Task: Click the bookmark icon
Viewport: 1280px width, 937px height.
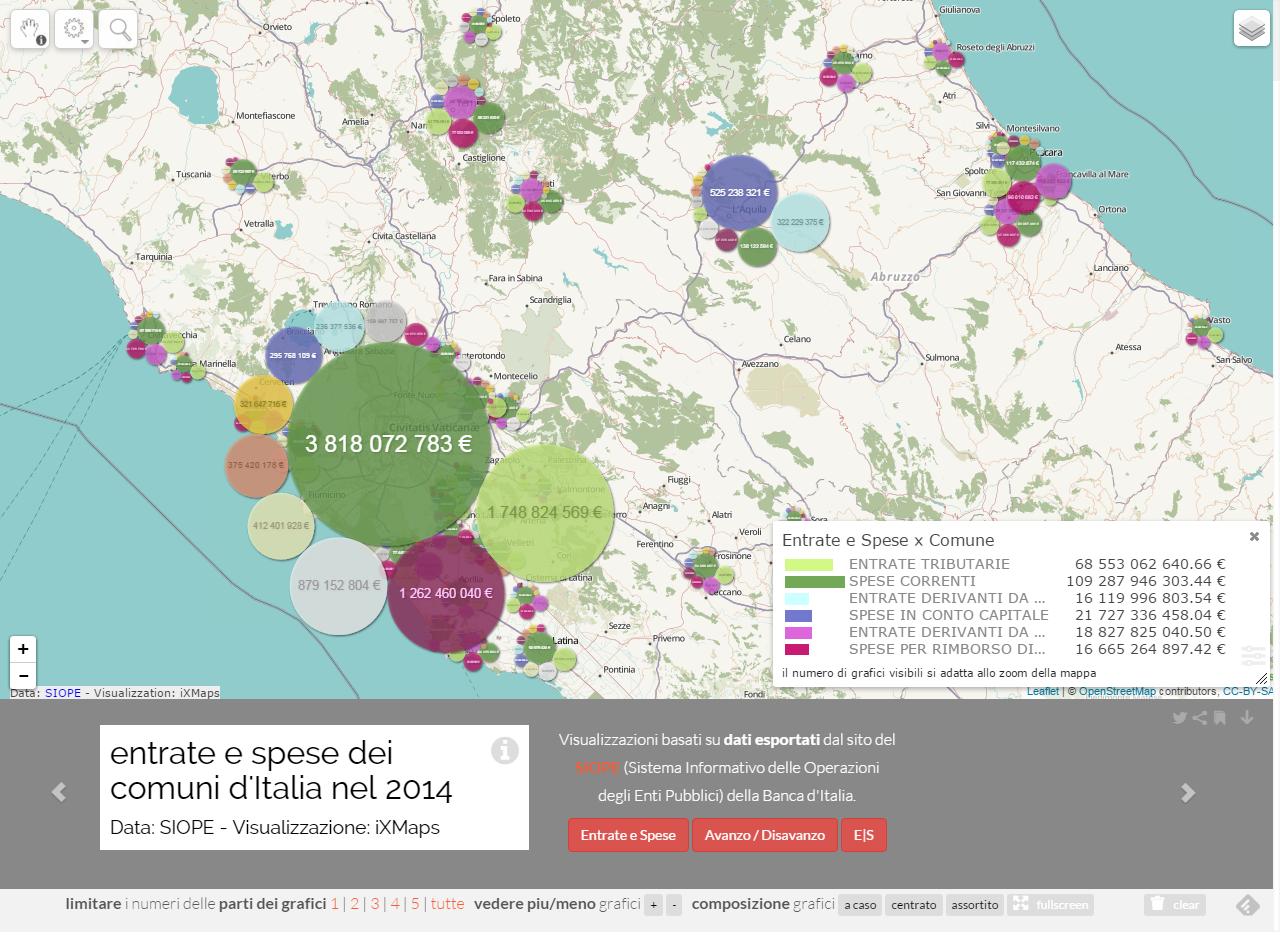Action: point(1220,717)
